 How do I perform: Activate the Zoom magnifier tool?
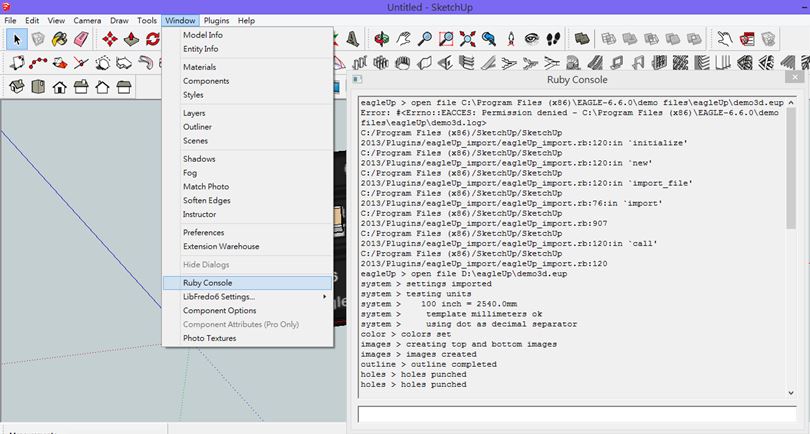(425, 39)
